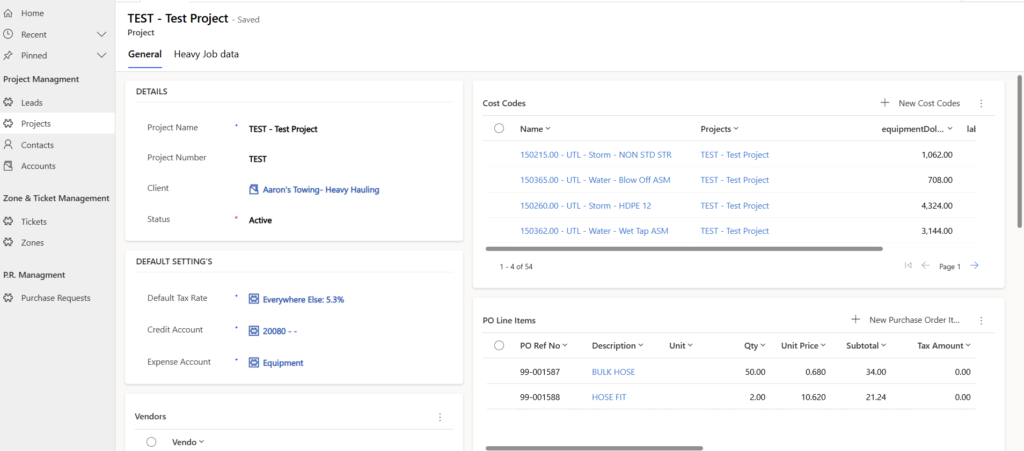1024x451 pixels.
Task: Click the Purchase Requests sidebar icon
Action: [x=9, y=297]
